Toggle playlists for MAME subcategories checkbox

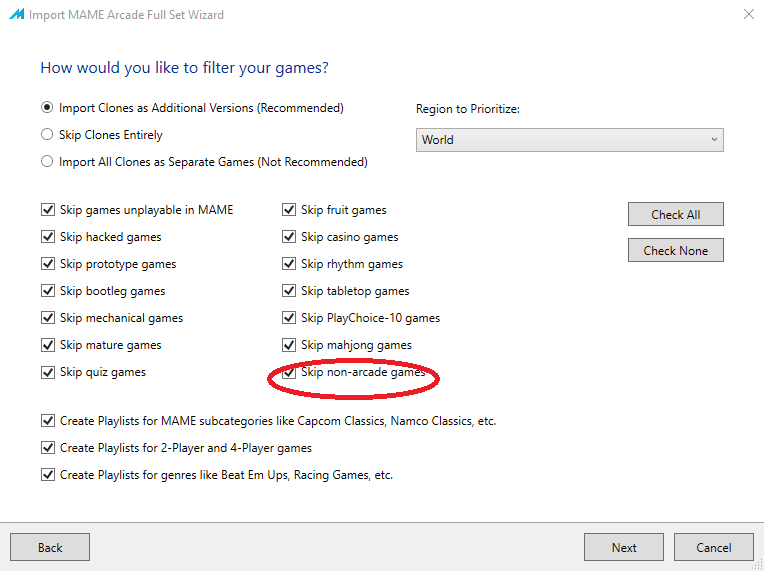tap(48, 420)
